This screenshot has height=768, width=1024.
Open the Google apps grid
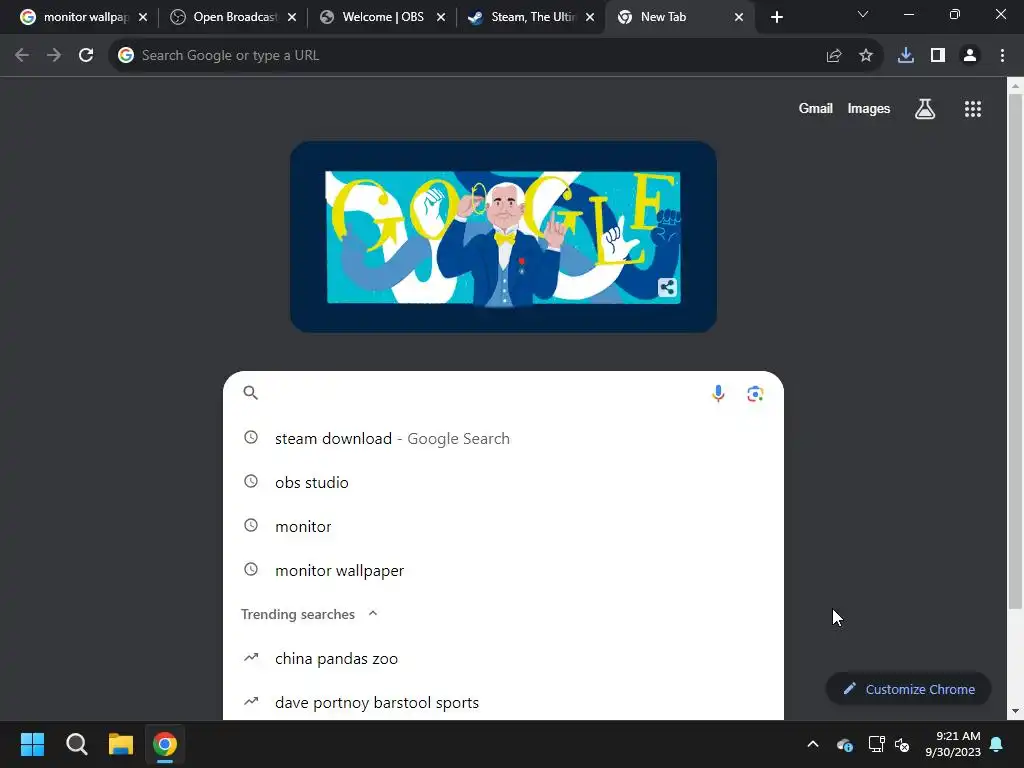click(972, 109)
